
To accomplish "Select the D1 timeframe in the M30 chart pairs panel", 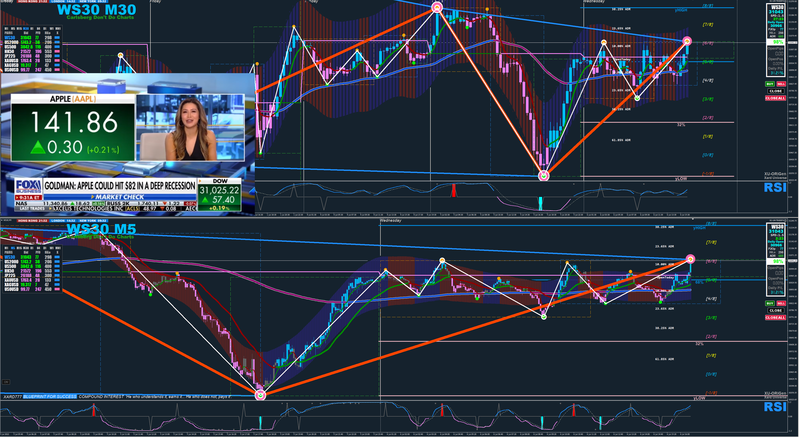I will point(45,29).
